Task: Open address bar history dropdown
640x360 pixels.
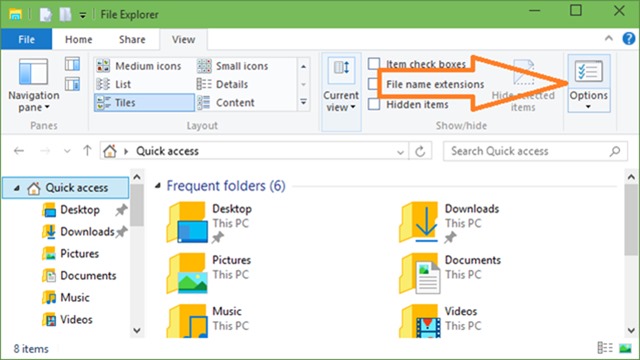Action: click(400, 152)
